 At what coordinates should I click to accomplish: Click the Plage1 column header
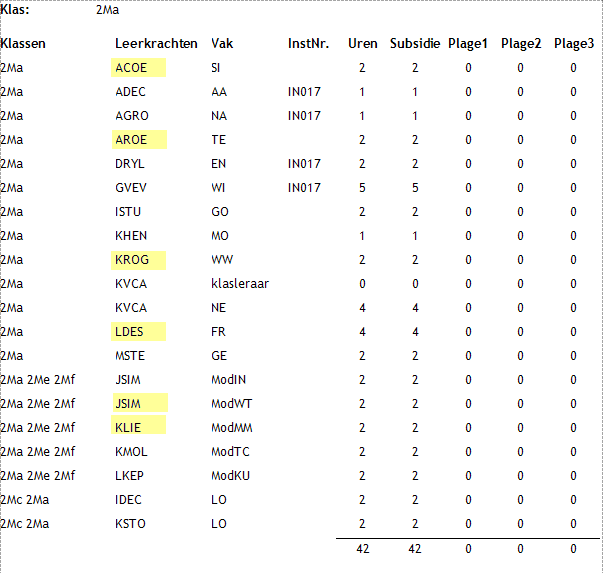click(x=468, y=43)
